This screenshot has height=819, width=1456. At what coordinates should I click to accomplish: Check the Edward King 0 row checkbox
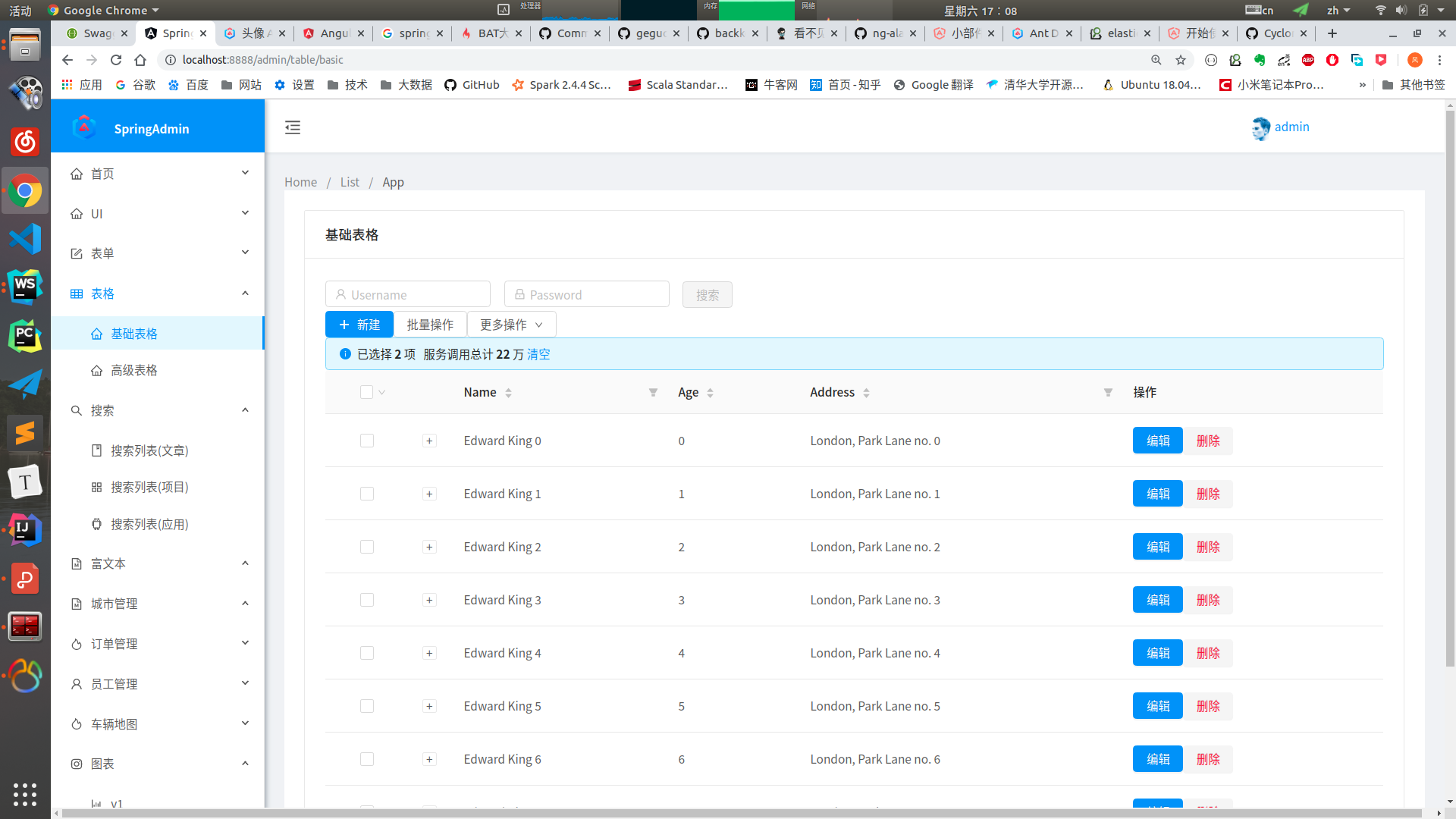(x=367, y=441)
